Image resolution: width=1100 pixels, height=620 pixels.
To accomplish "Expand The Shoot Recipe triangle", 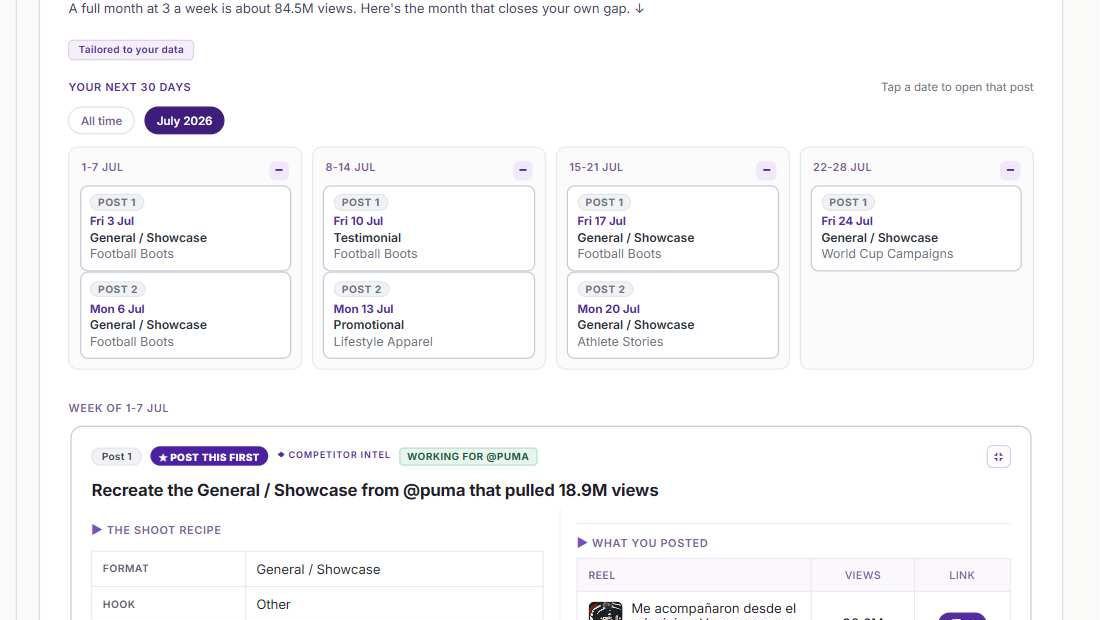I will point(97,530).
